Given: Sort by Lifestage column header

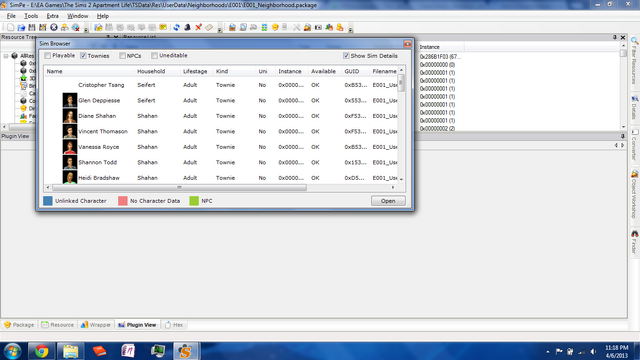Looking at the screenshot, I should 197,71.
